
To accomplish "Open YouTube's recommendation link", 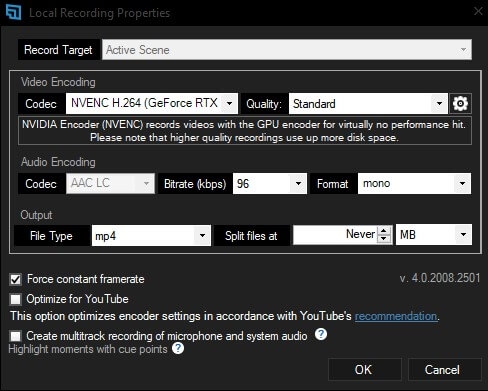I will click(x=396, y=316).
